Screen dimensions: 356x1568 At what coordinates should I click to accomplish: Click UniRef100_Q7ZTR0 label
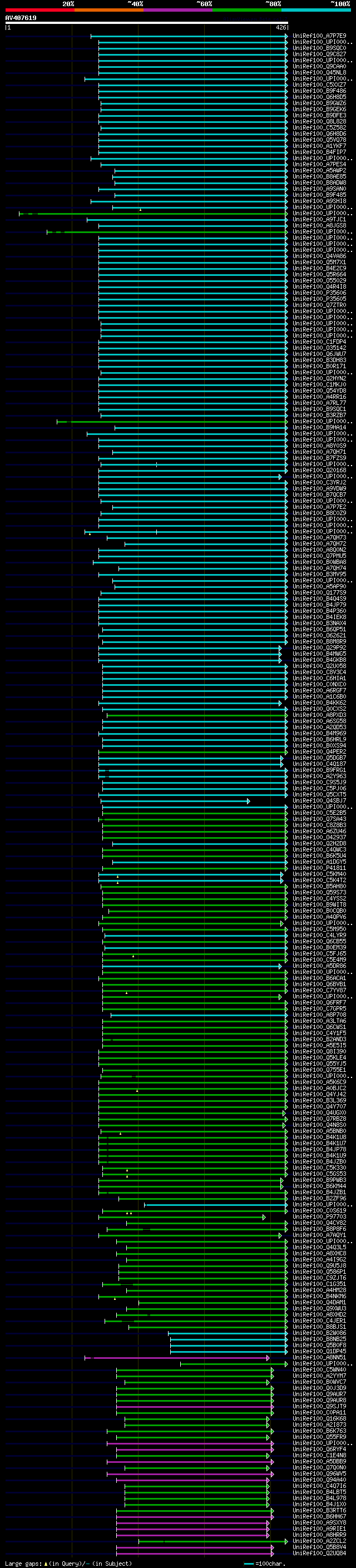click(x=319, y=305)
